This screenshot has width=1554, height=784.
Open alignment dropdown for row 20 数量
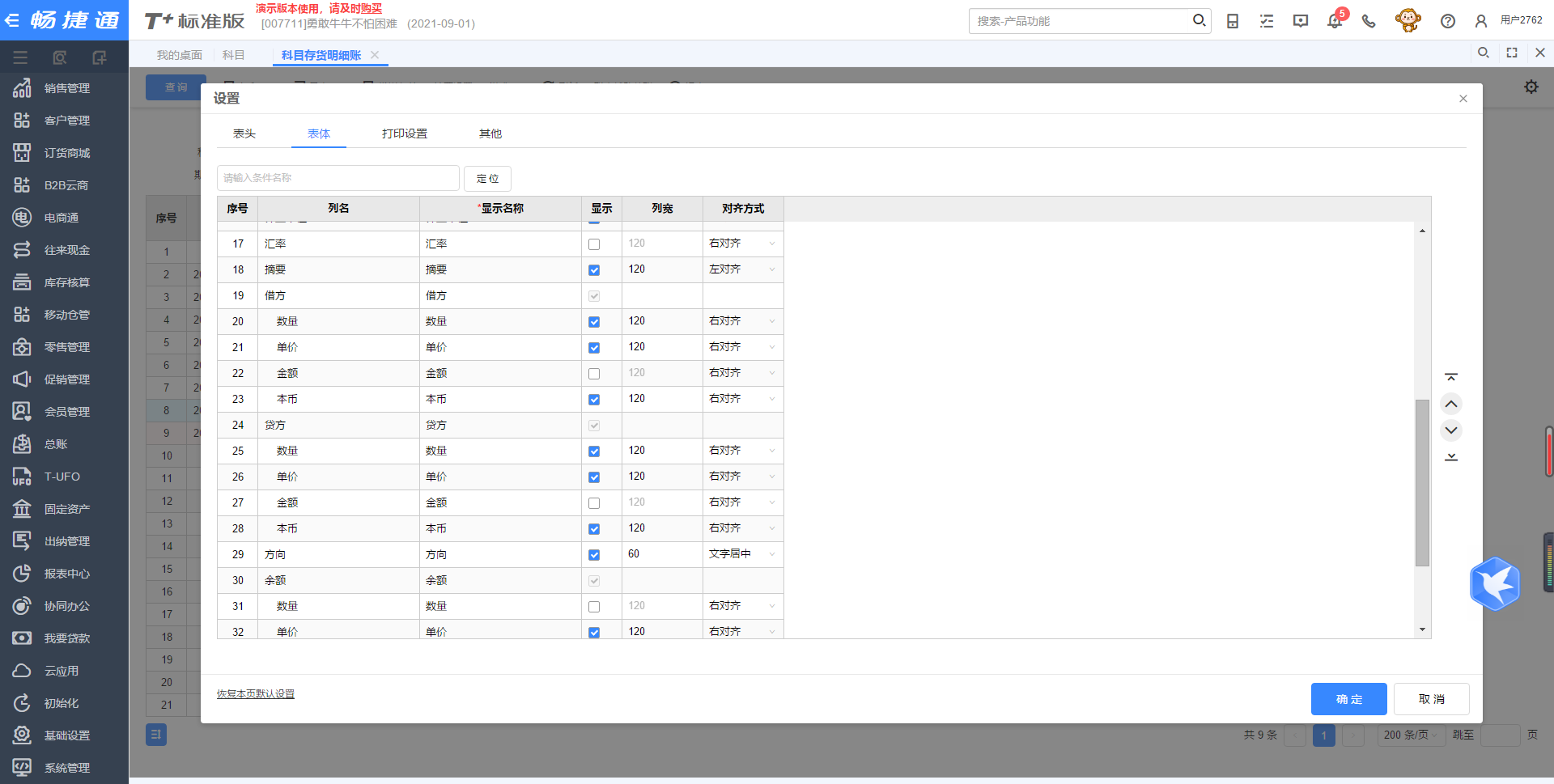[x=742, y=321]
